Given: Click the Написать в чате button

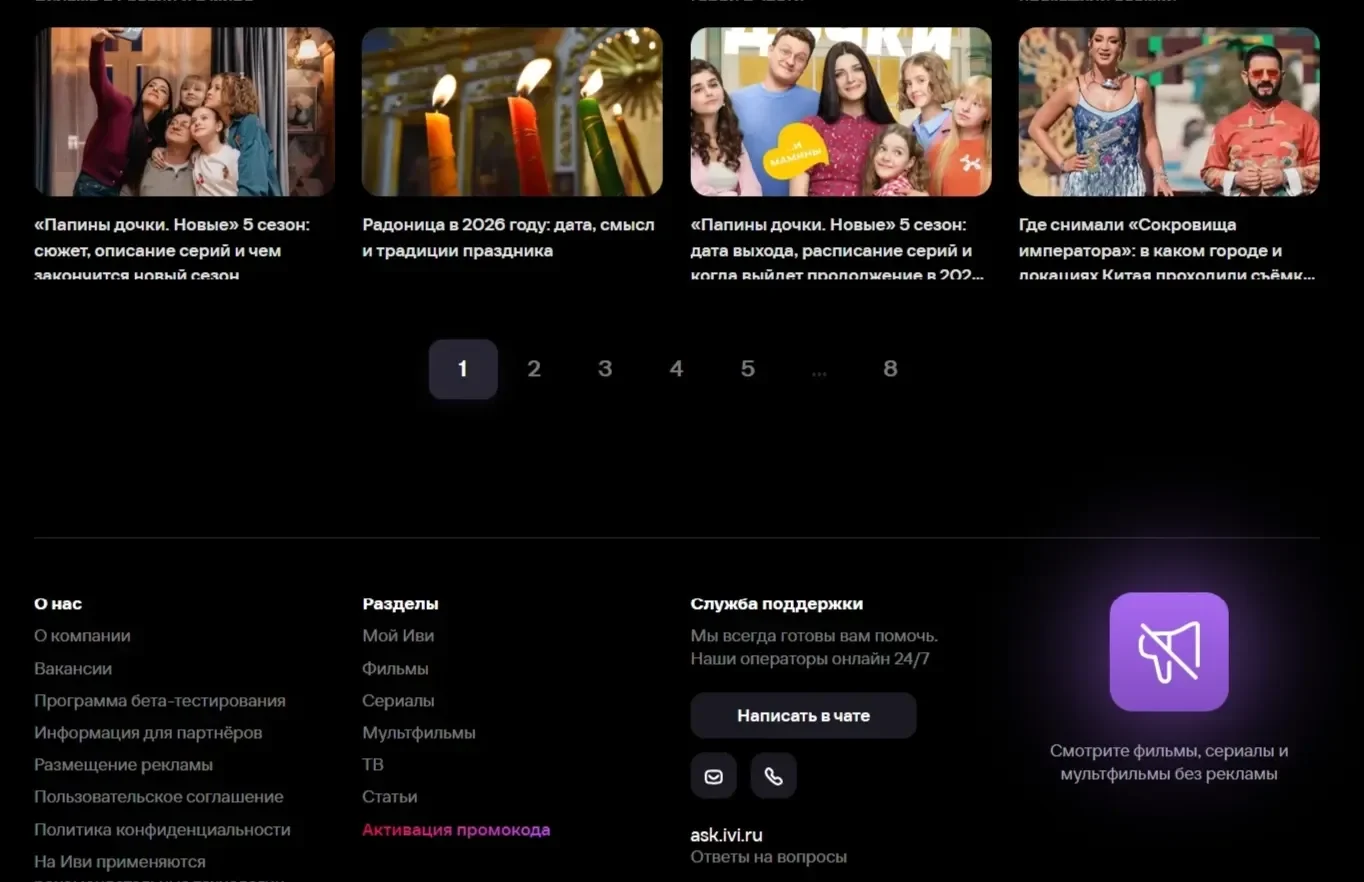Looking at the screenshot, I should click(803, 716).
